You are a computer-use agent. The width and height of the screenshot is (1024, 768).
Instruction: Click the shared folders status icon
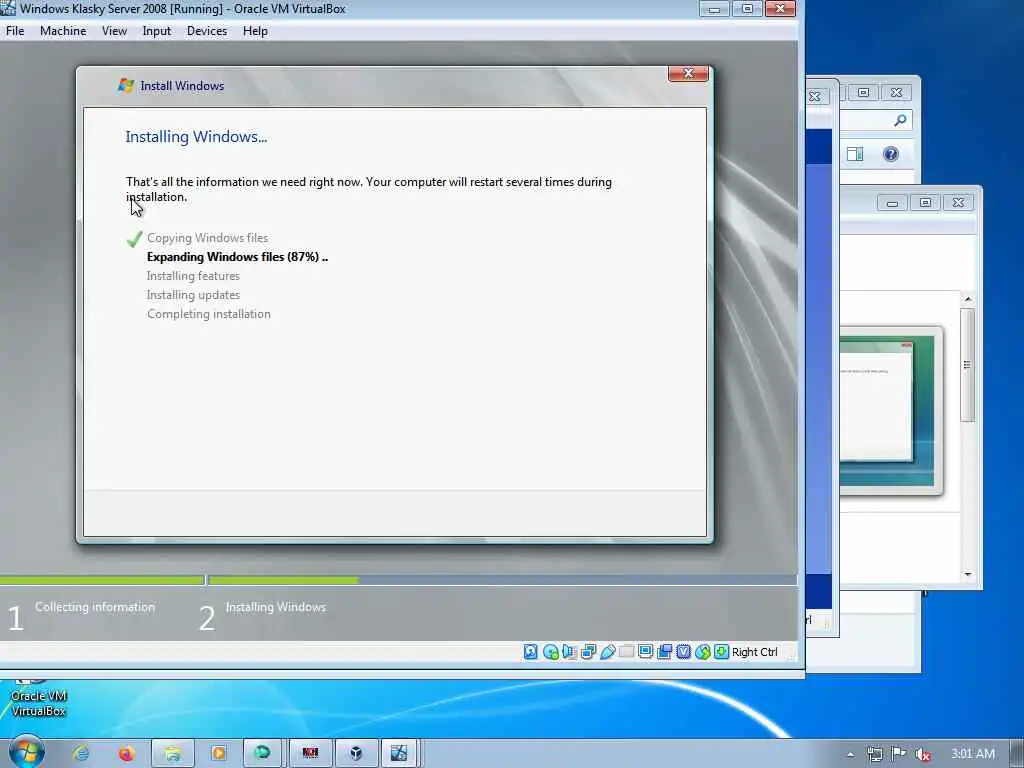626,652
